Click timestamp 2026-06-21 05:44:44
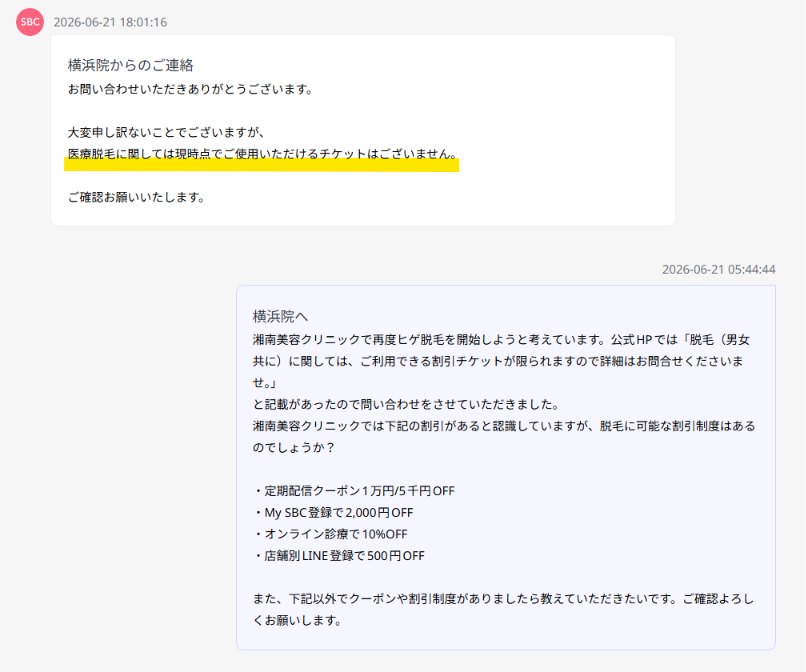The width and height of the screenshot is (806, 672). pyautogui.click(x=719, y=269)
